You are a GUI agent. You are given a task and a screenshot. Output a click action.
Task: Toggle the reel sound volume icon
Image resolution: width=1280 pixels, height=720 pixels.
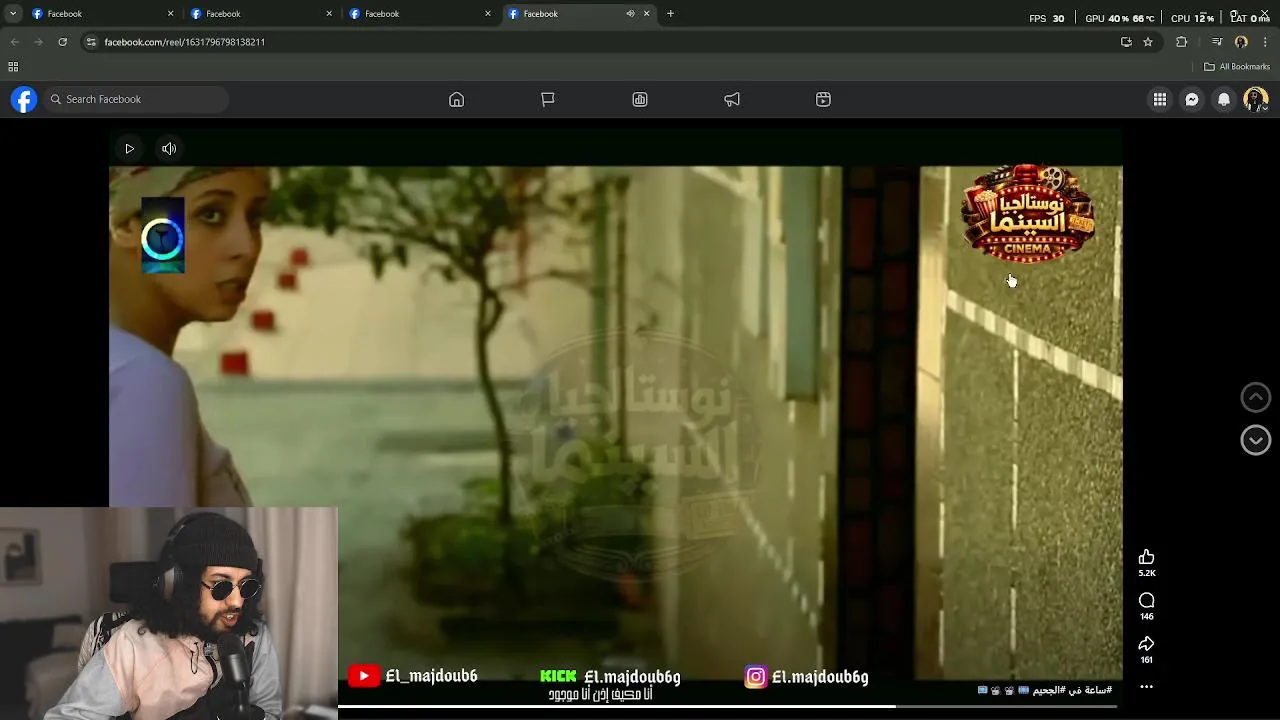pyautogui.click(x=169, y=149)
